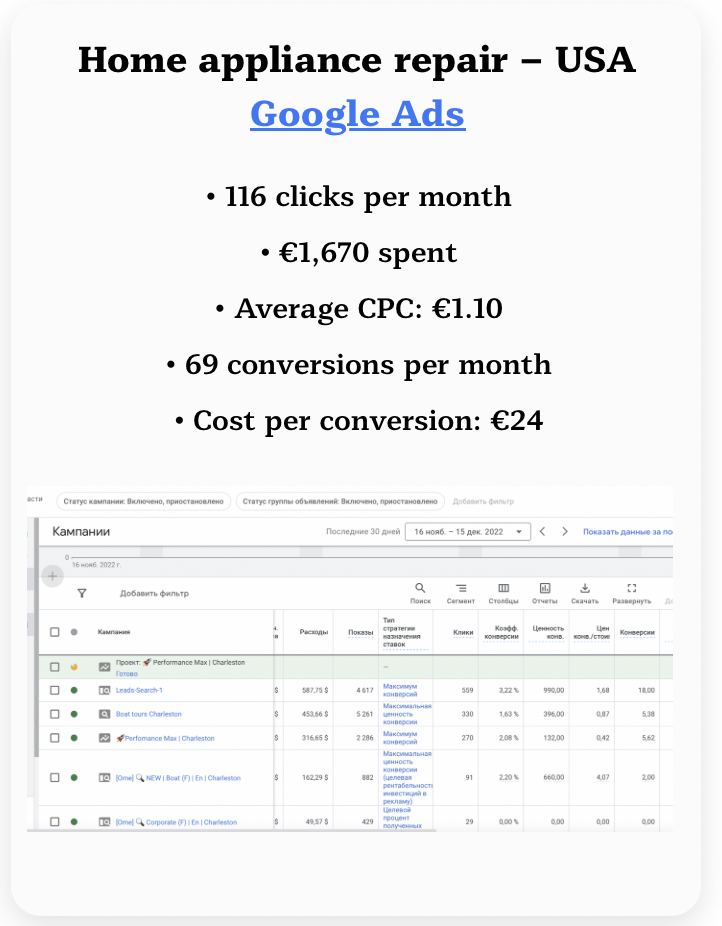
Task: Click the Скачать download icon
Action: tap(586, 589)
